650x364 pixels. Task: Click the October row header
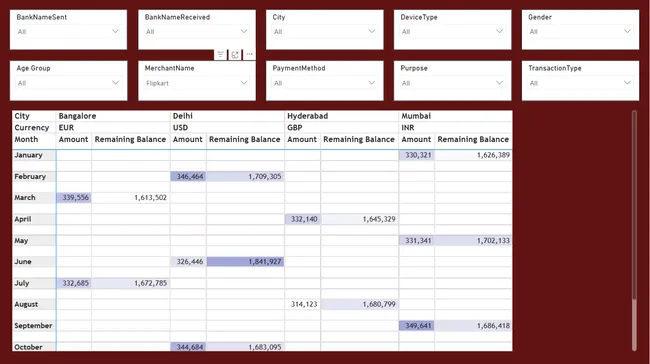[x=34, y=347]
